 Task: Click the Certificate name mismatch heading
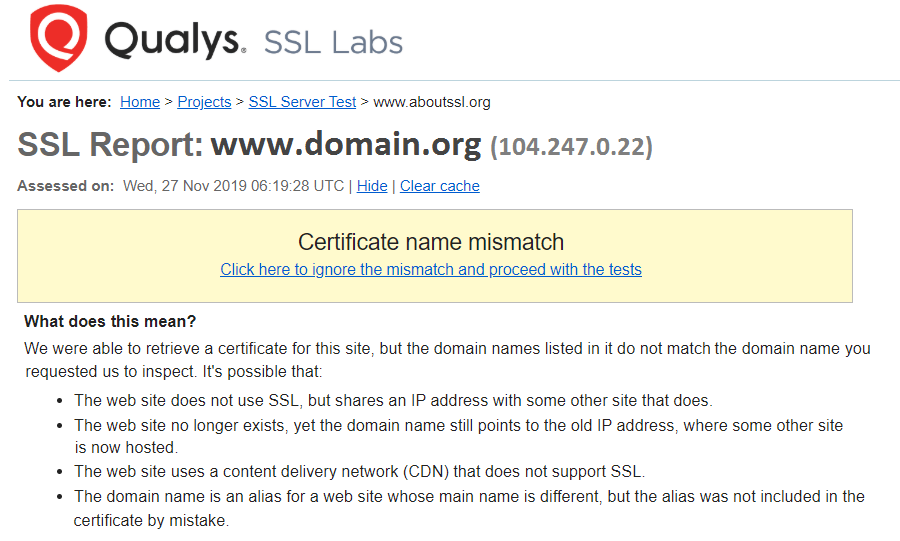point(431,242)
